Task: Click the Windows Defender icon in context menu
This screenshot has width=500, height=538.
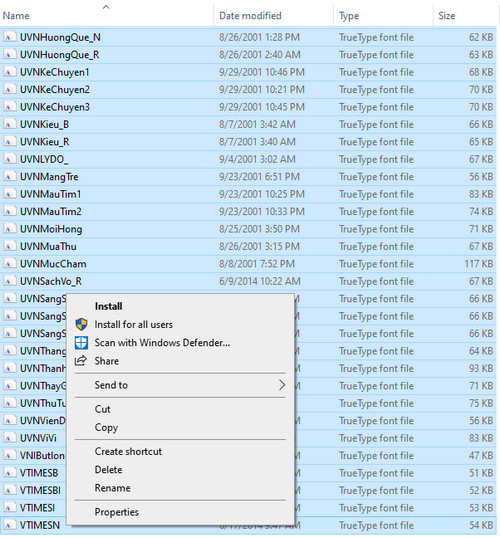Action: coord(81,343)
